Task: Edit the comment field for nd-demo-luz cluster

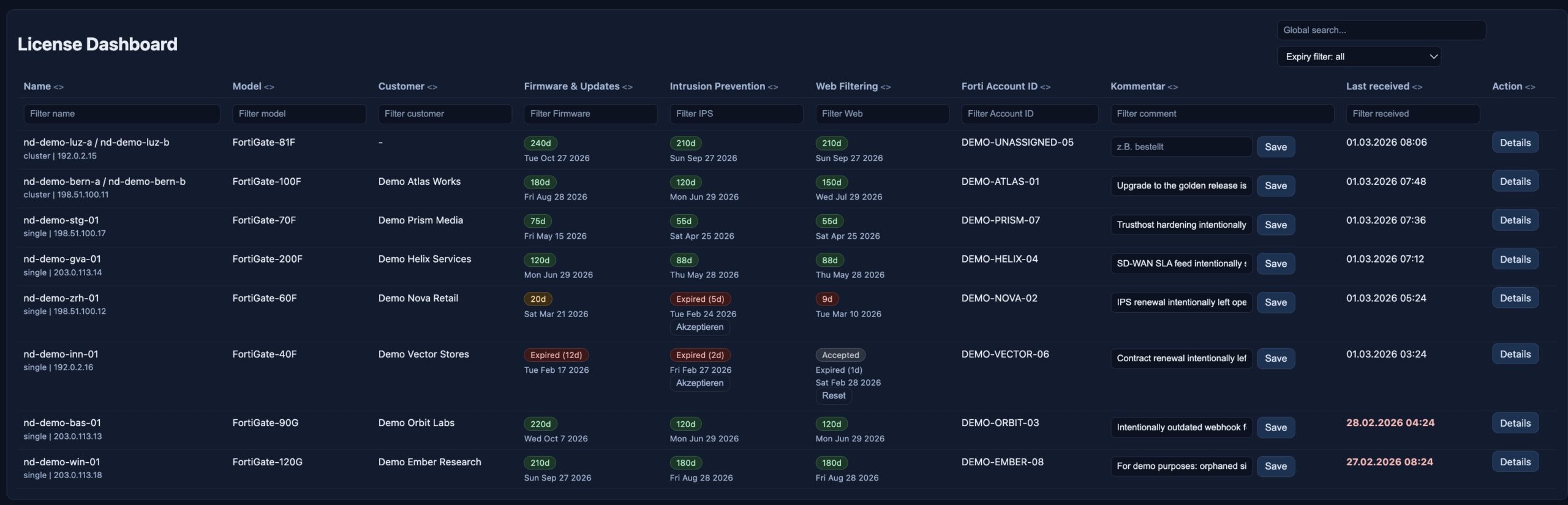Action: tap(1180, 147)
